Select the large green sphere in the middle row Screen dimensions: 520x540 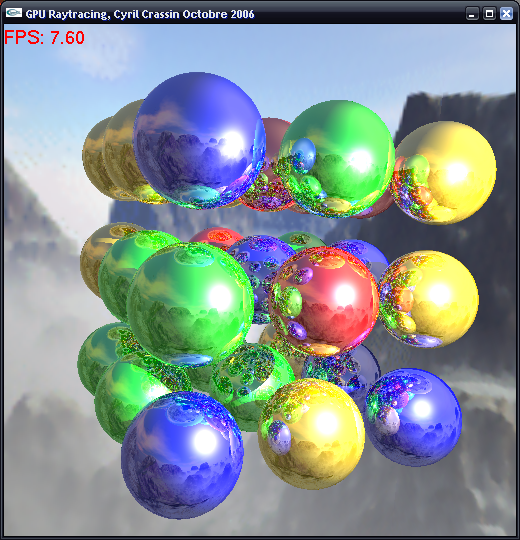tap(190, 303)
